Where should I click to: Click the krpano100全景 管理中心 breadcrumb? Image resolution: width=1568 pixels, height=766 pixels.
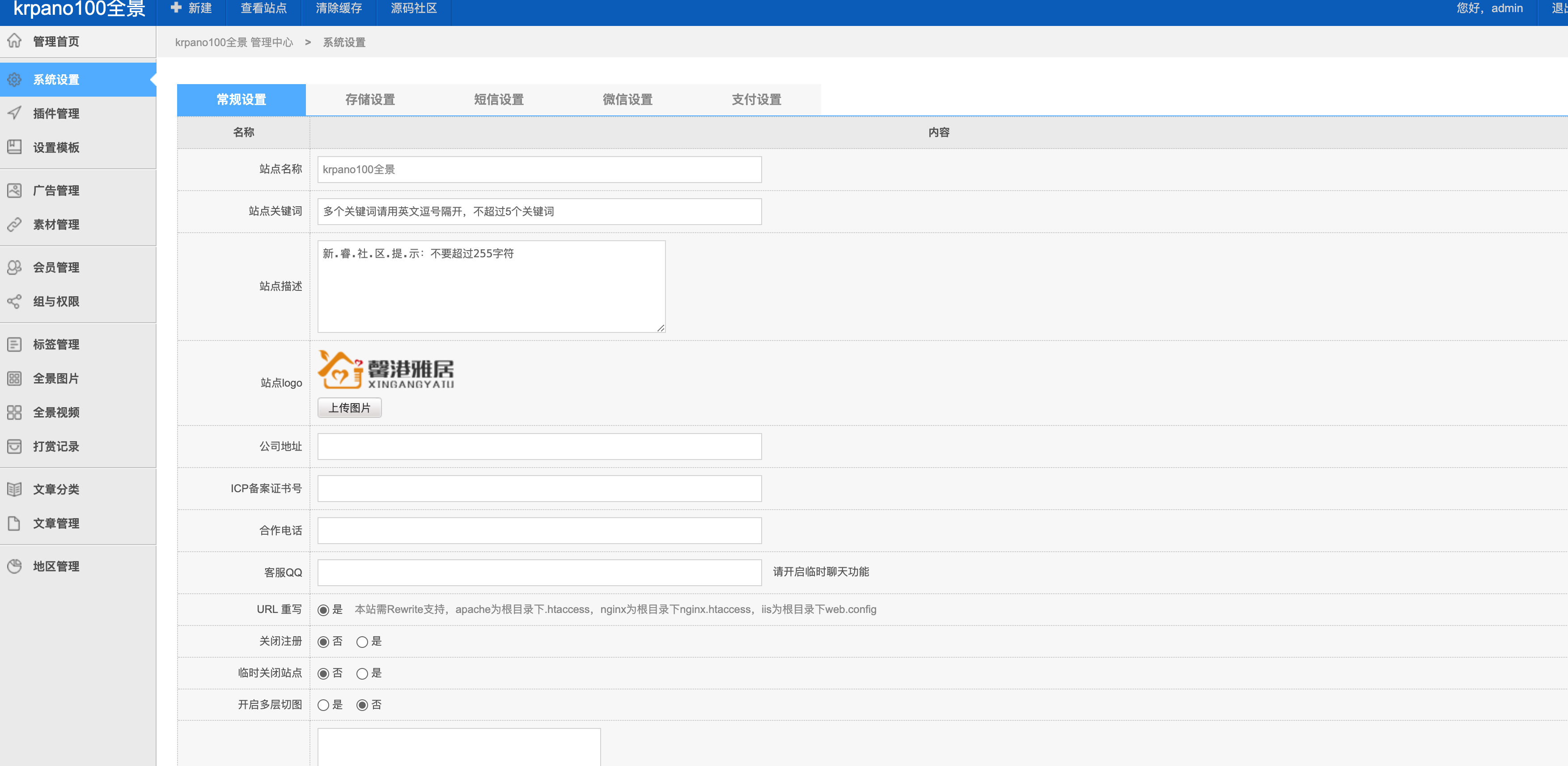click(234, 42)
